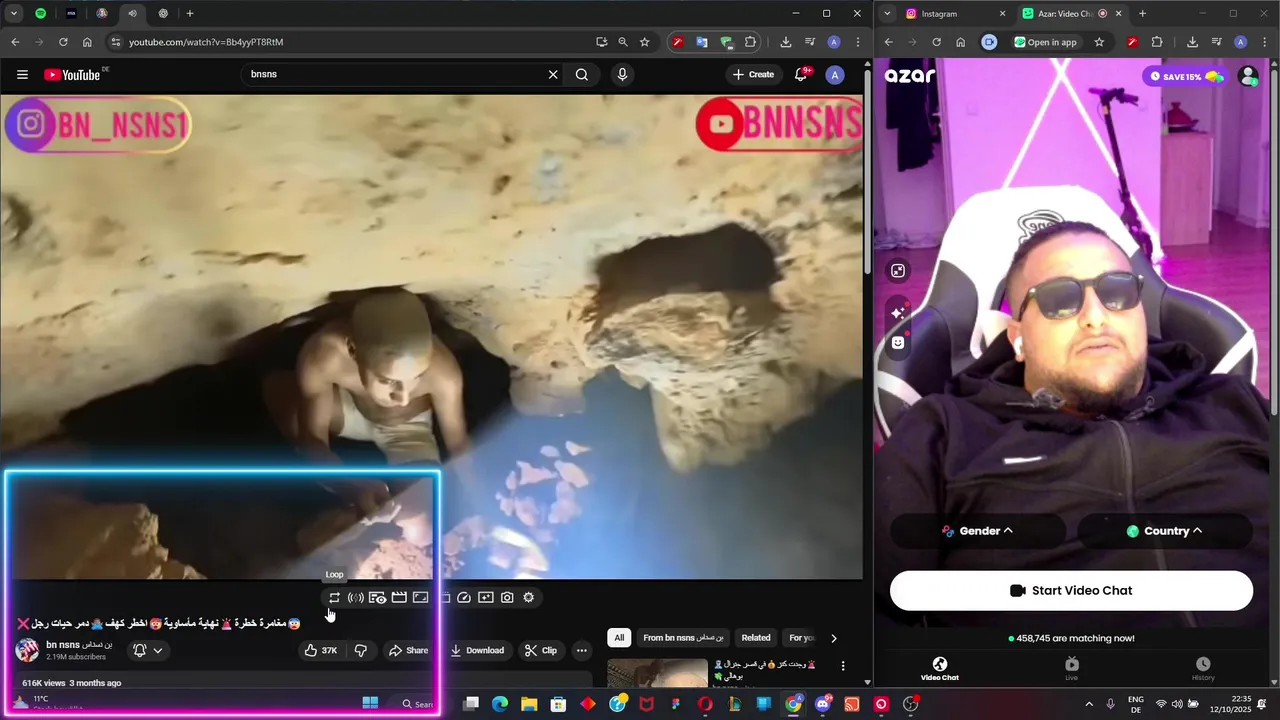Open the Azar History tab
Viewport: 1280px width, 720px height.
coord(1203,669)
